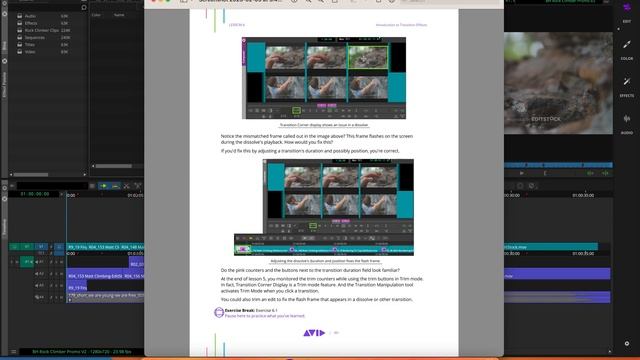This screenshot has width=640, height=360.
Task: Mute the A3 audio track speaker
Action: [37, 285]
